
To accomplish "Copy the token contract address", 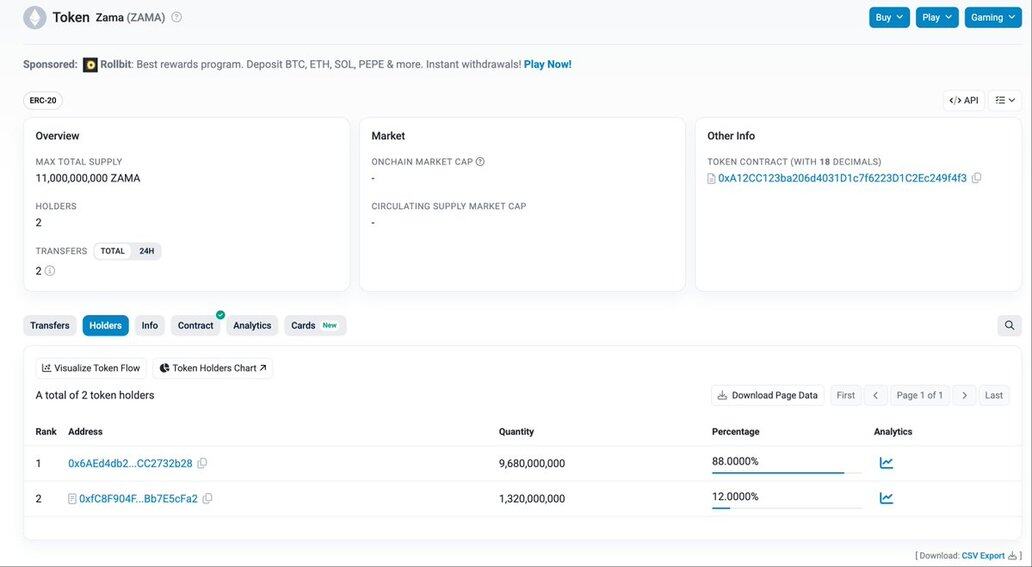I will (976, 178).
